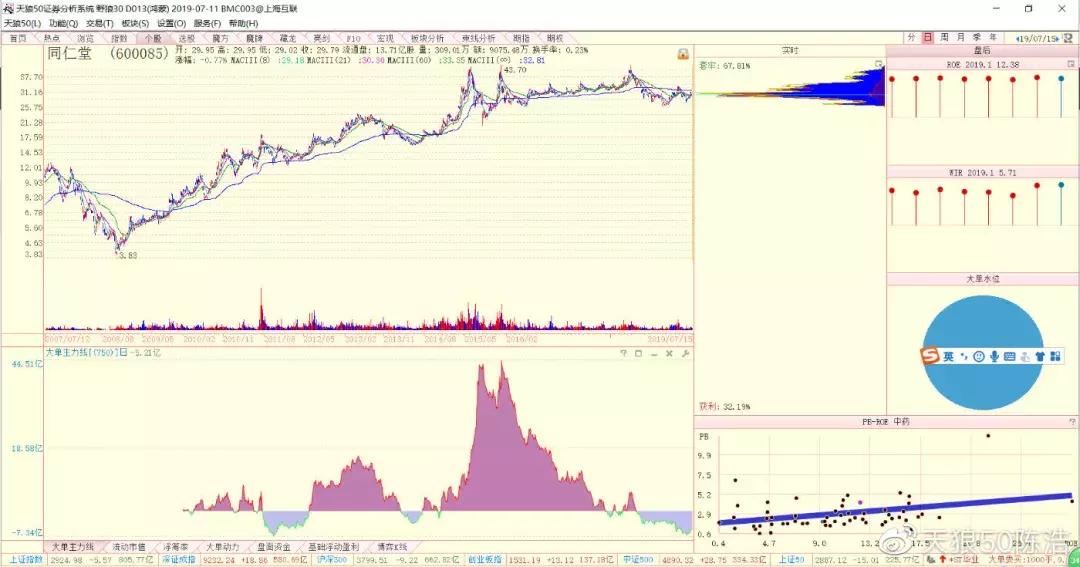Select the 日 daily period

pos(928,38)
